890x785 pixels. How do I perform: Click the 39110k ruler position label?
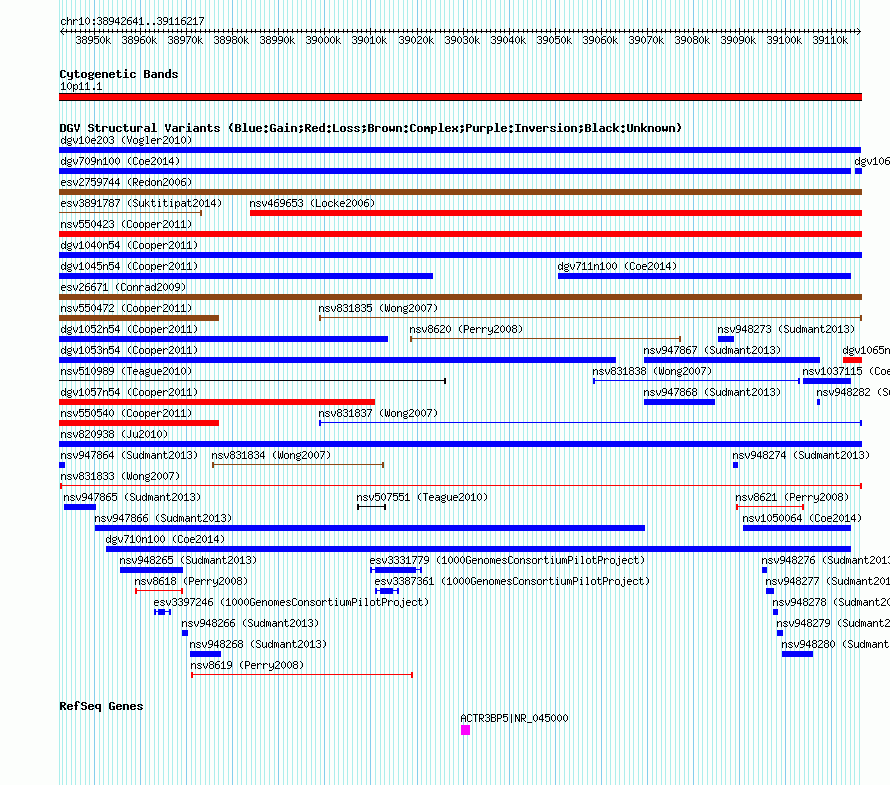pyautogui.click(x=830, y=40)
